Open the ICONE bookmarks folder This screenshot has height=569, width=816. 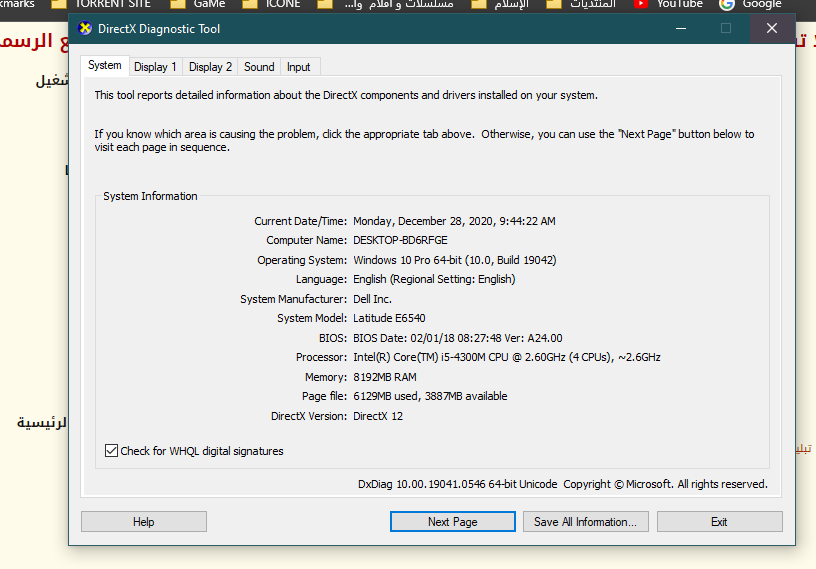click(x=271, y=4)
